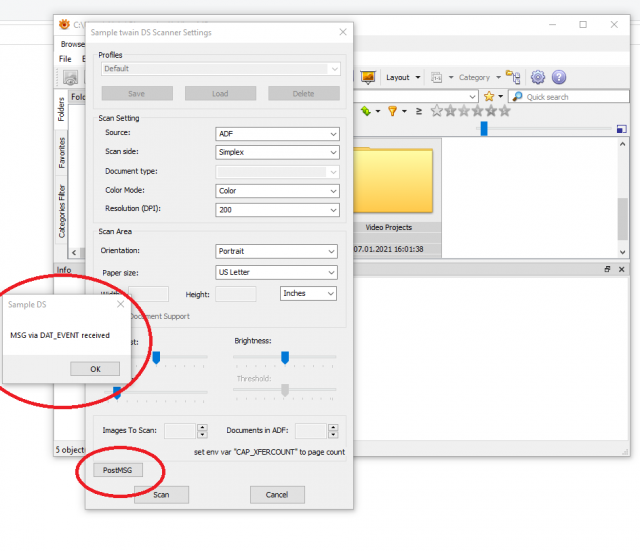This screenshot has width=640, height=551.
Task: Switch to the Favorites side tab
Action: (x=61, y=153)
